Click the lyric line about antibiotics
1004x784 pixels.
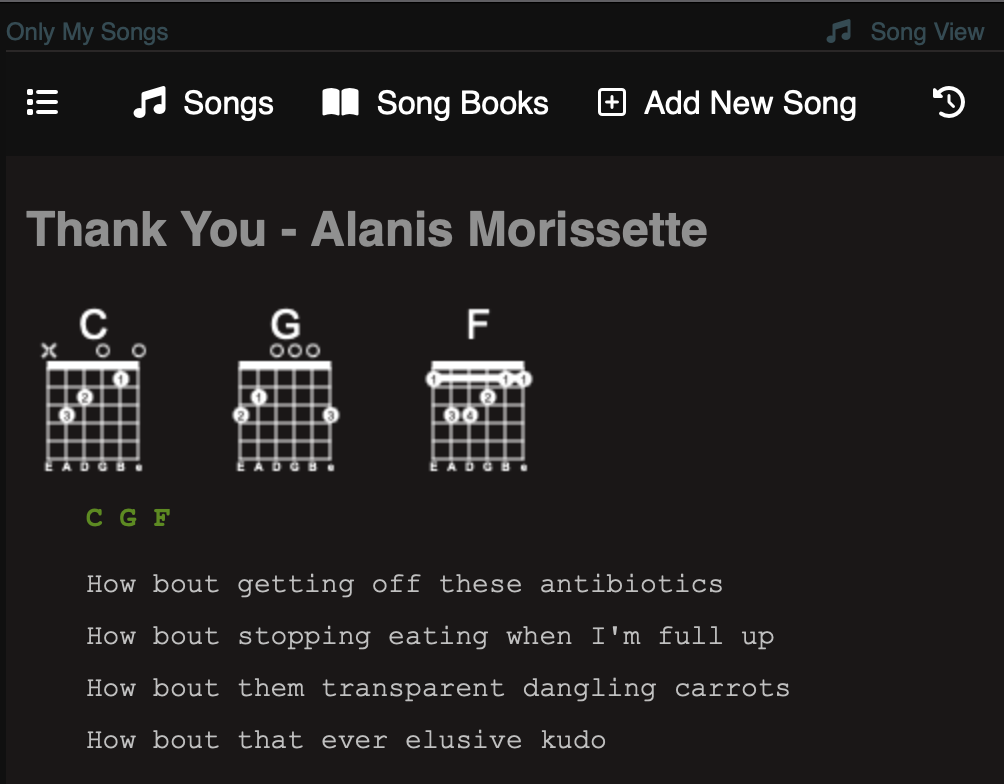pos(404,584)
